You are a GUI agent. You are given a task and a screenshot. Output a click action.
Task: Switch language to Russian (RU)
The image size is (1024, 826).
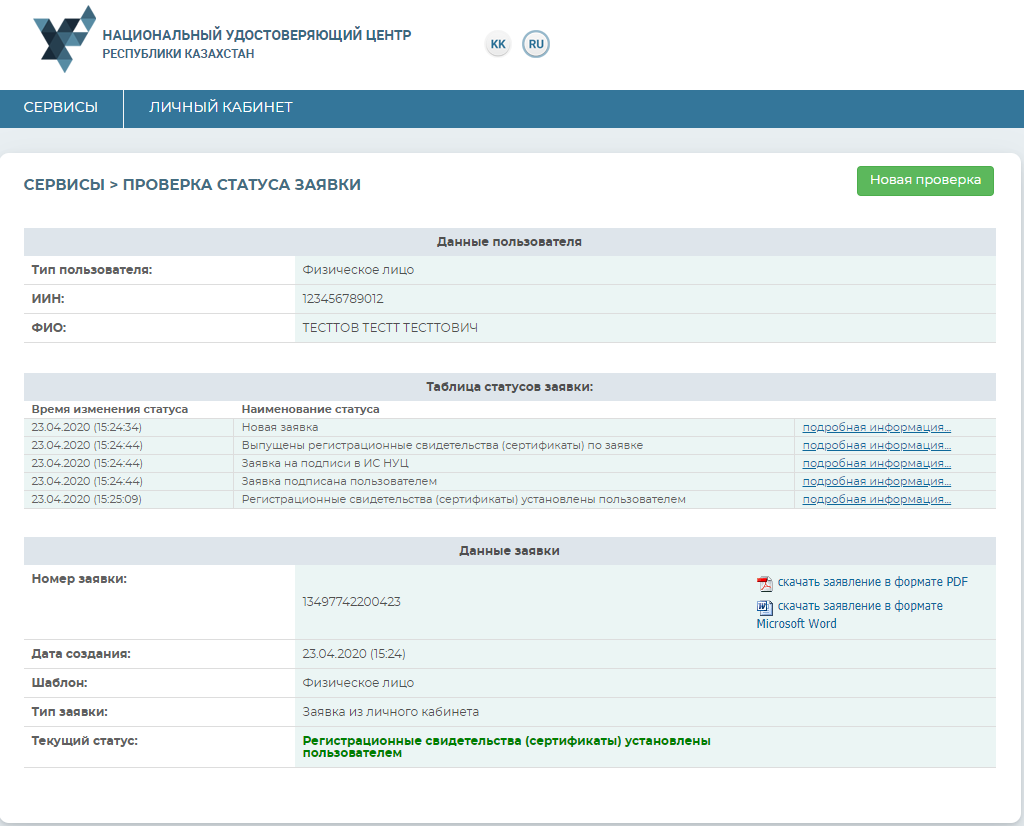click(x=536, y=45)
